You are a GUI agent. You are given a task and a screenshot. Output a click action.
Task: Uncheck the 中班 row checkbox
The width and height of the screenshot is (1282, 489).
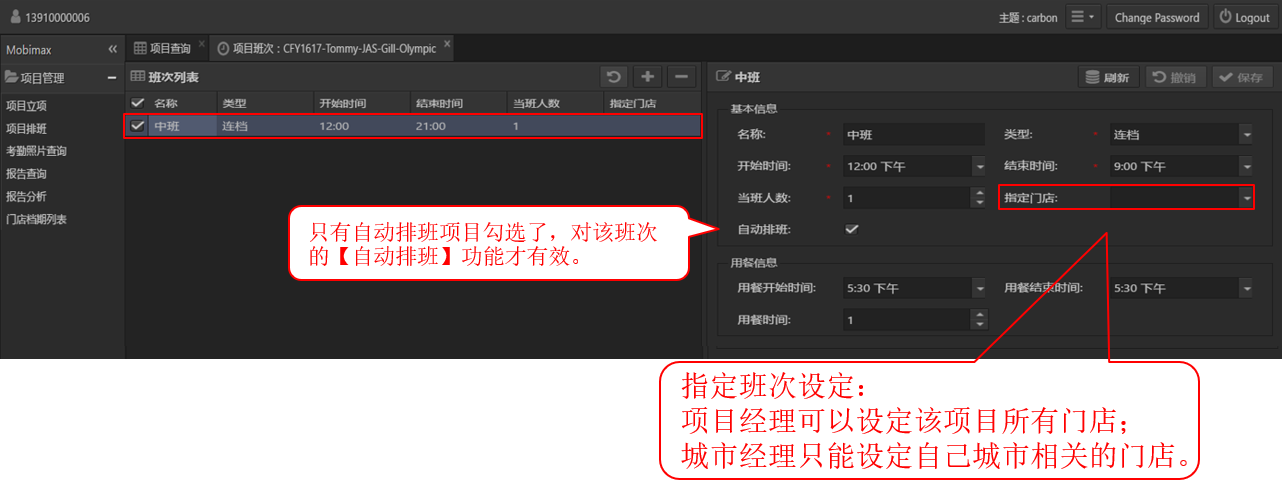138,126
